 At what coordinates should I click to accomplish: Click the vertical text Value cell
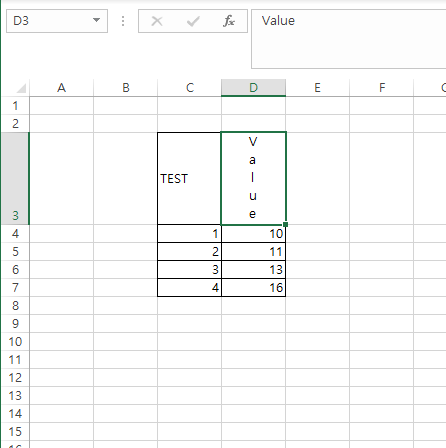pos(253,179)
